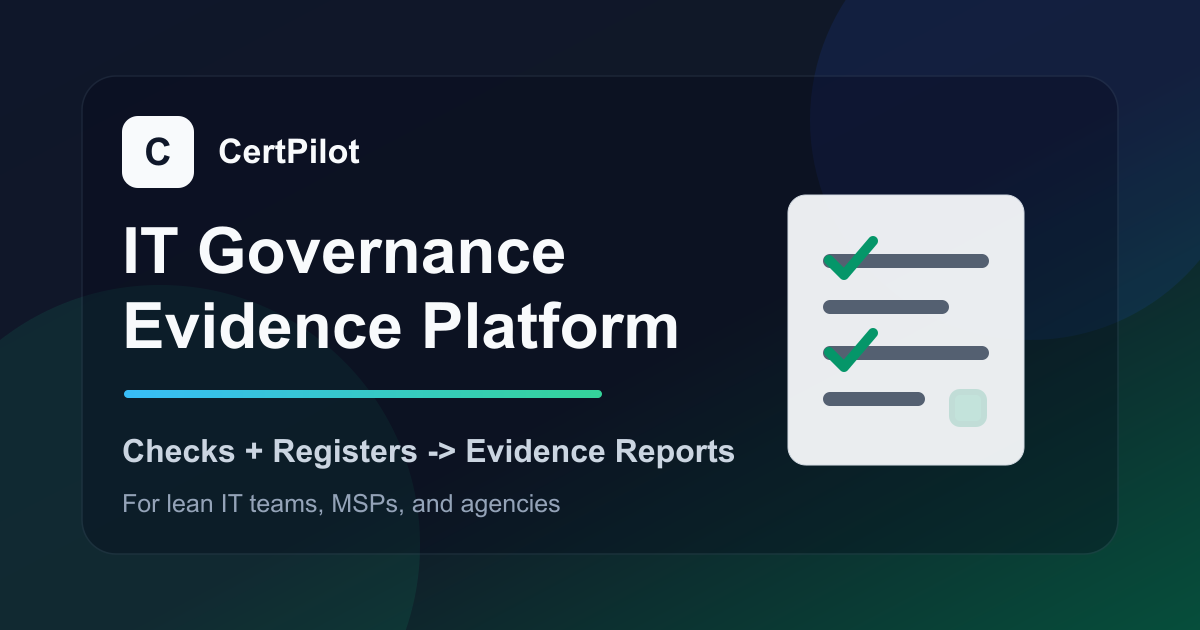Click the top green checkmark on checklist
1200x630 pixels.
tap(850, 258)
